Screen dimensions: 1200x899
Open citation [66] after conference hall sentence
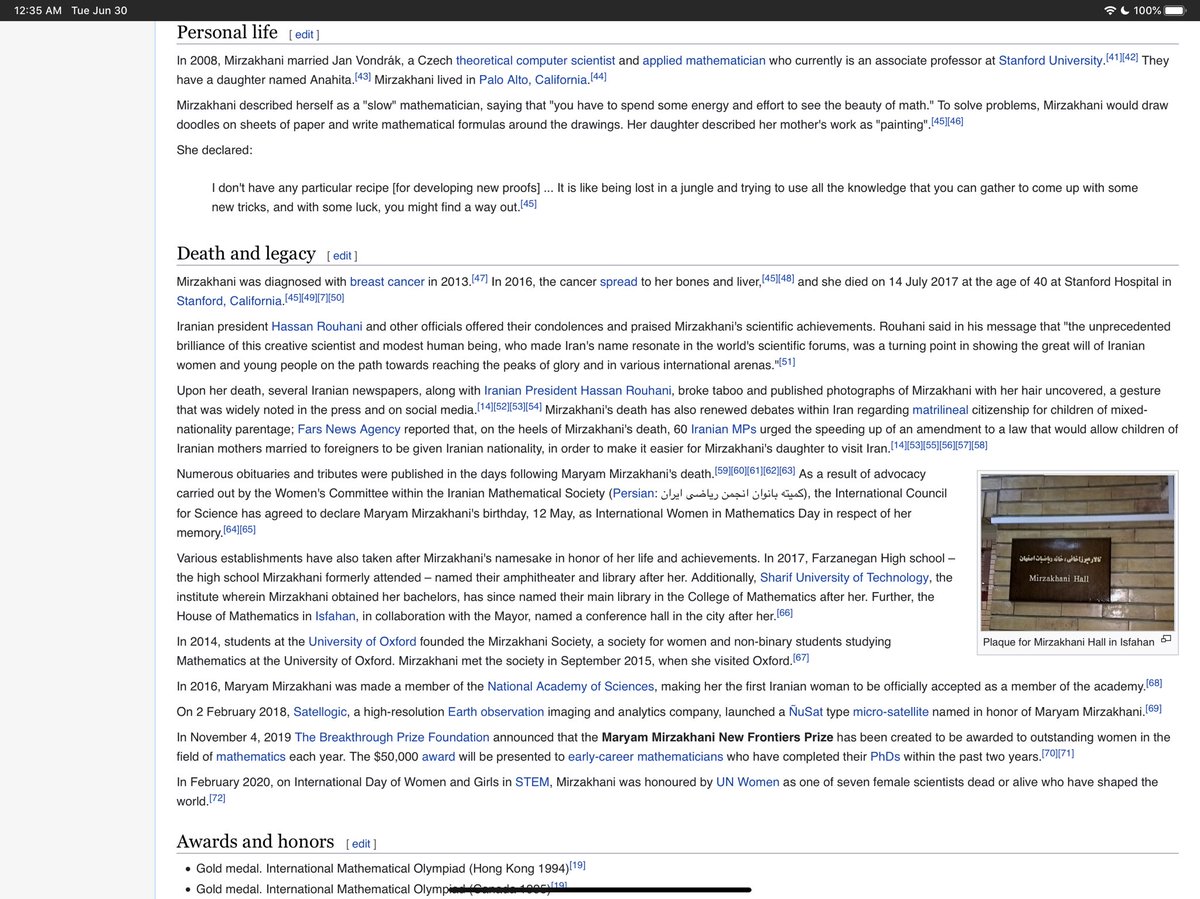784,613
